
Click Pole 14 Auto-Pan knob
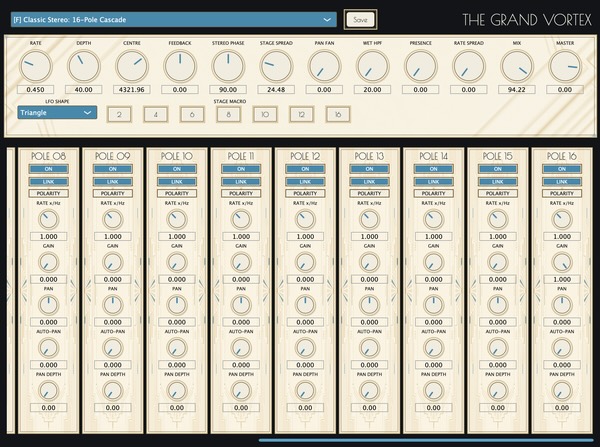click(434, 348)
